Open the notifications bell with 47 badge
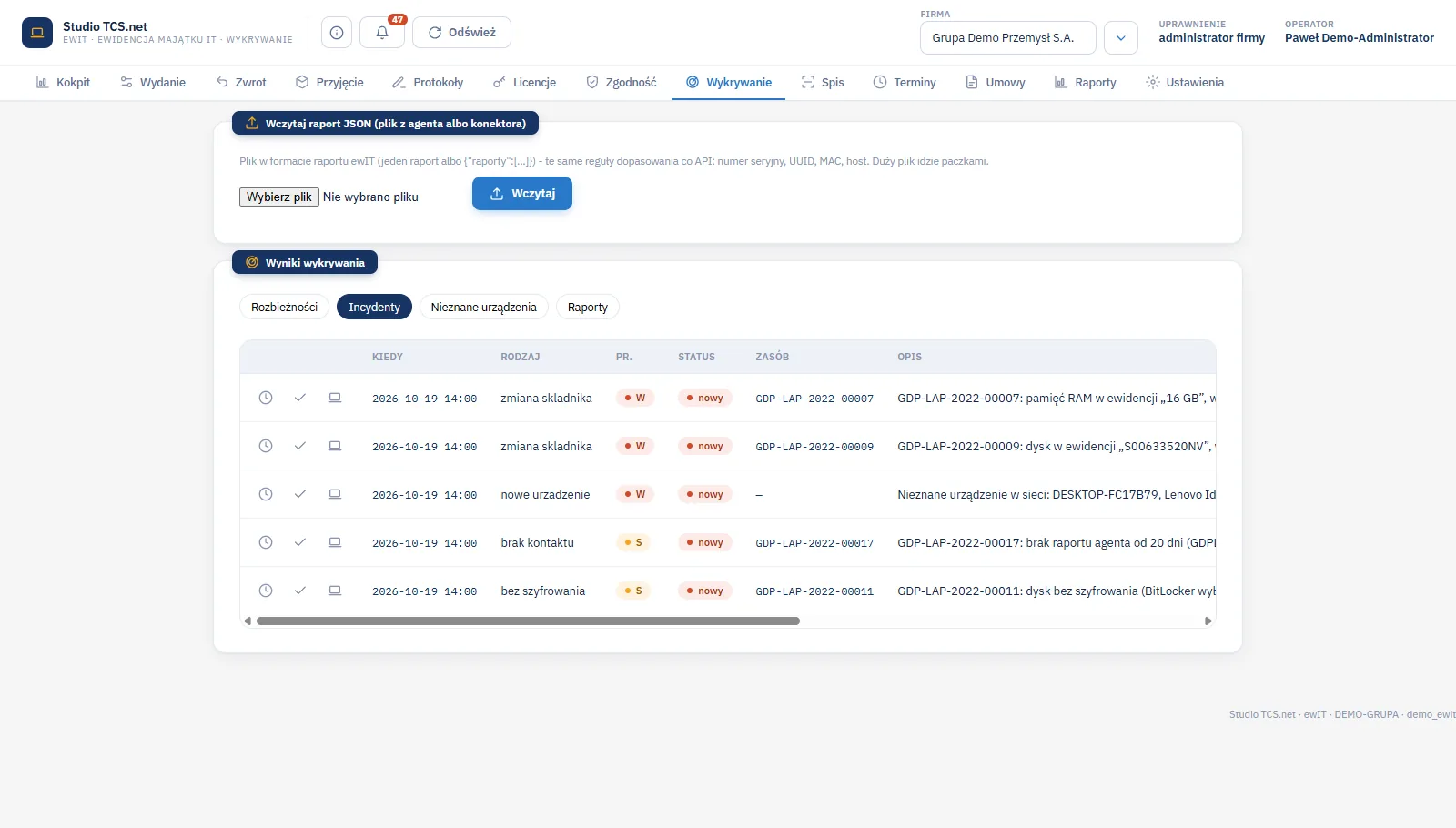This screenshot has height=828, width=1456. (382, 33)
